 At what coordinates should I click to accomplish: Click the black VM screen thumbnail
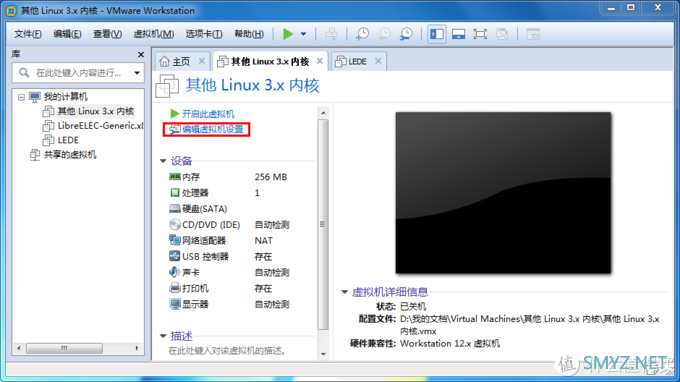(503, 193)
